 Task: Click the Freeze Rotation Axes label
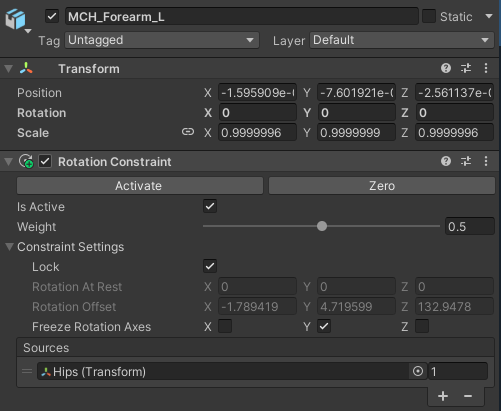92,327
